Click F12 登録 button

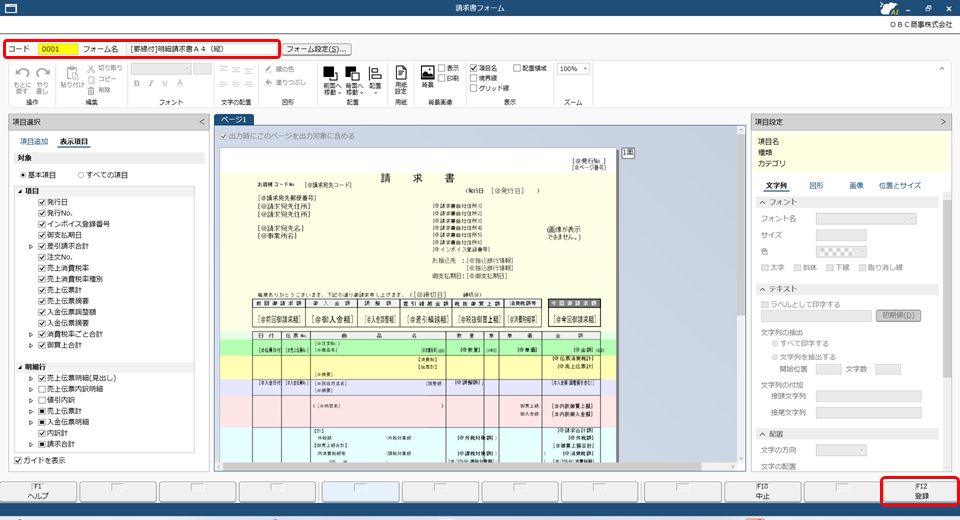coord(921,492)
